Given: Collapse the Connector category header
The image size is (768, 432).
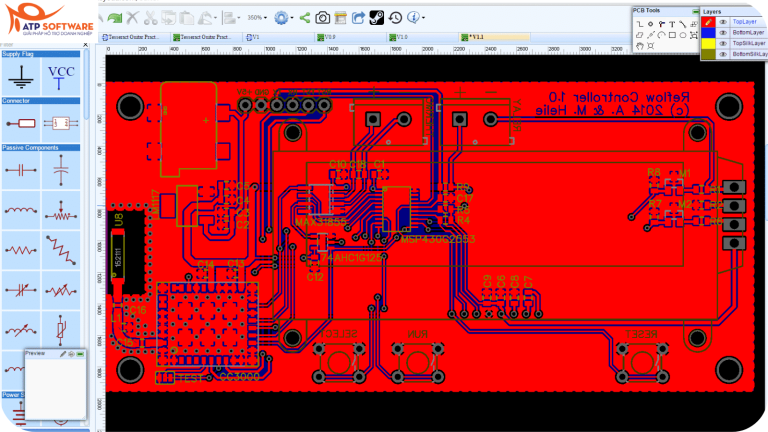Looking at the screenshot, I should click(41, 100).
